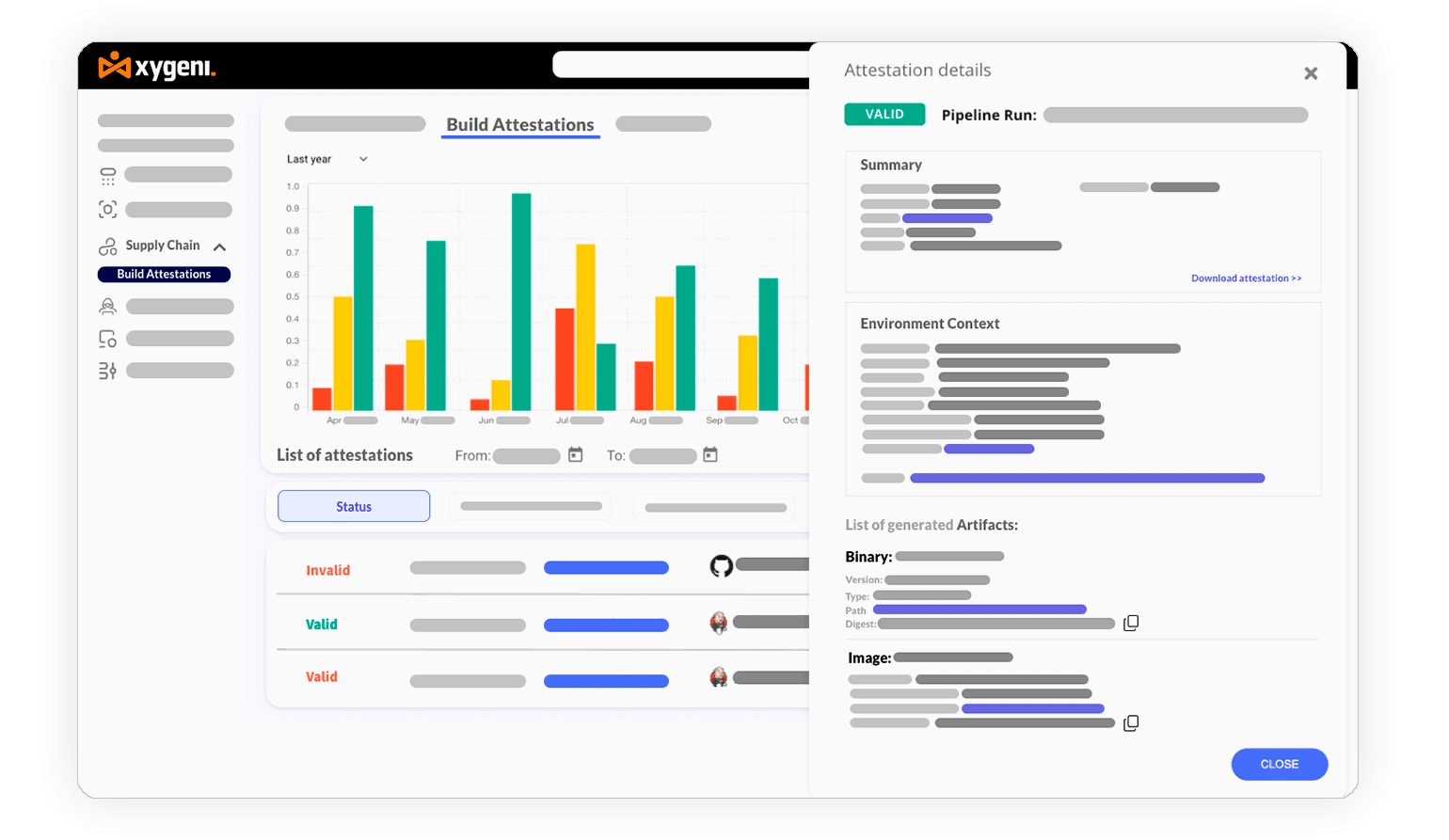Open the From date calendar picker

pyautogui.click(x=576, y=455)
